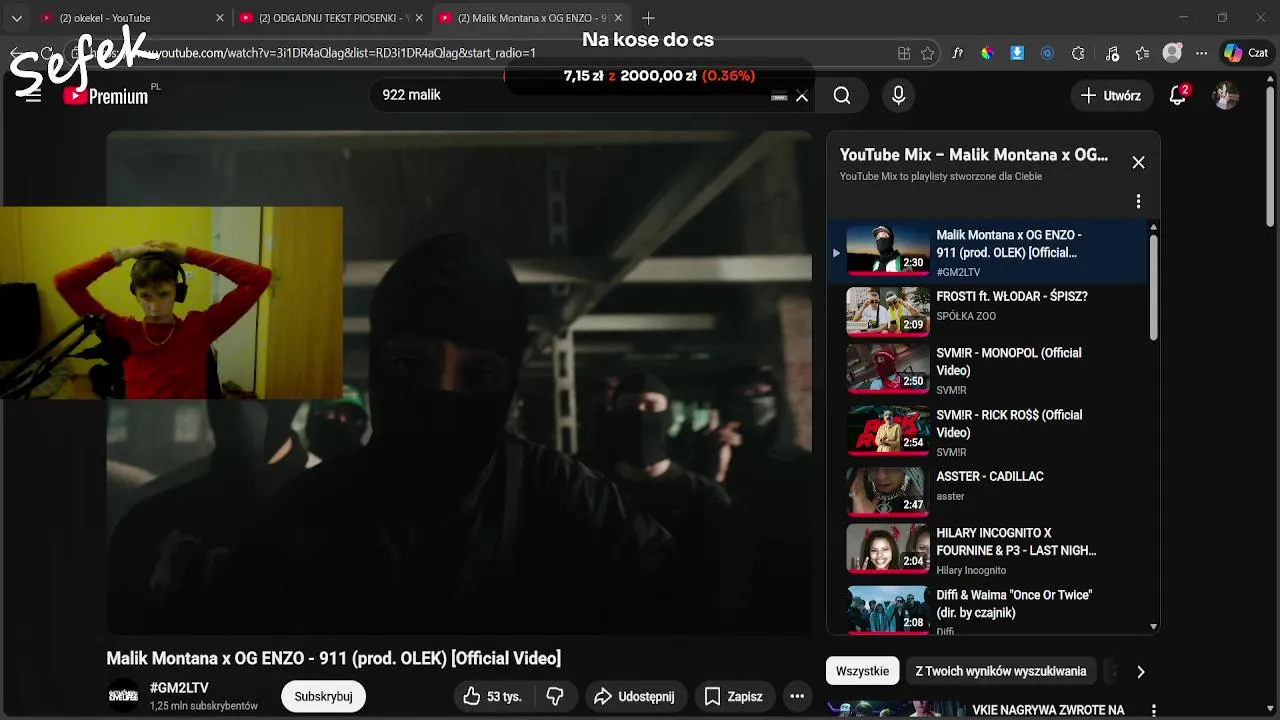Open YouTube notifications bell

tap(1178, 96)
